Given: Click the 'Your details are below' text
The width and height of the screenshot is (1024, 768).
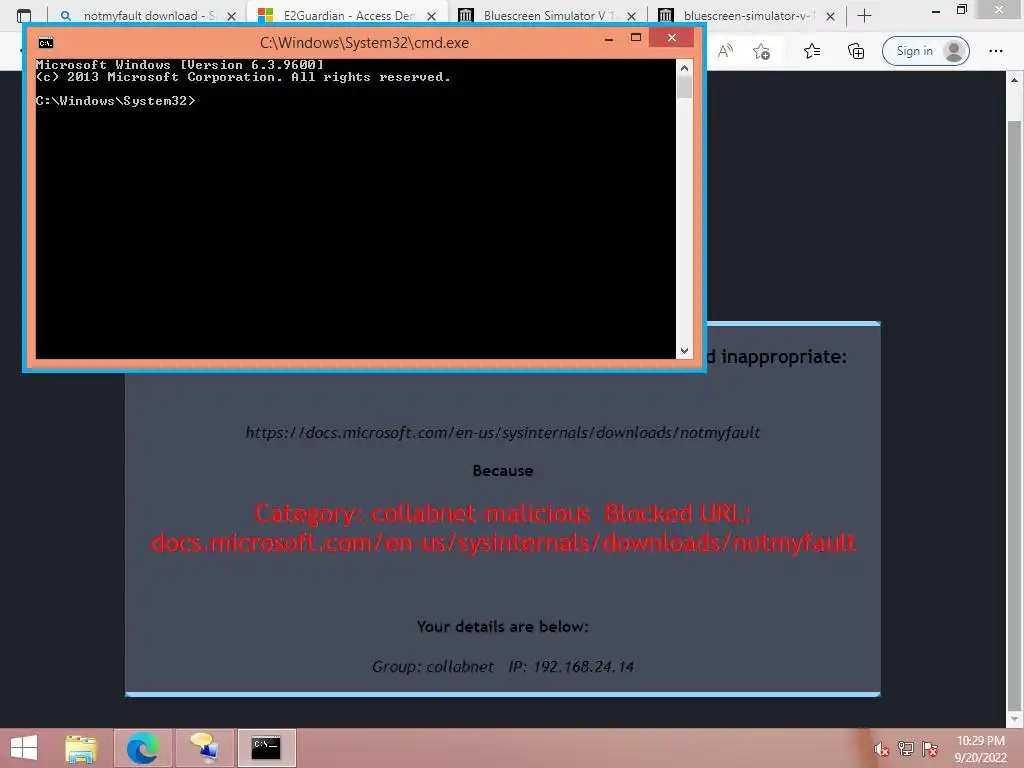Looking at the screenshot, I should click(x=503, y=627).
